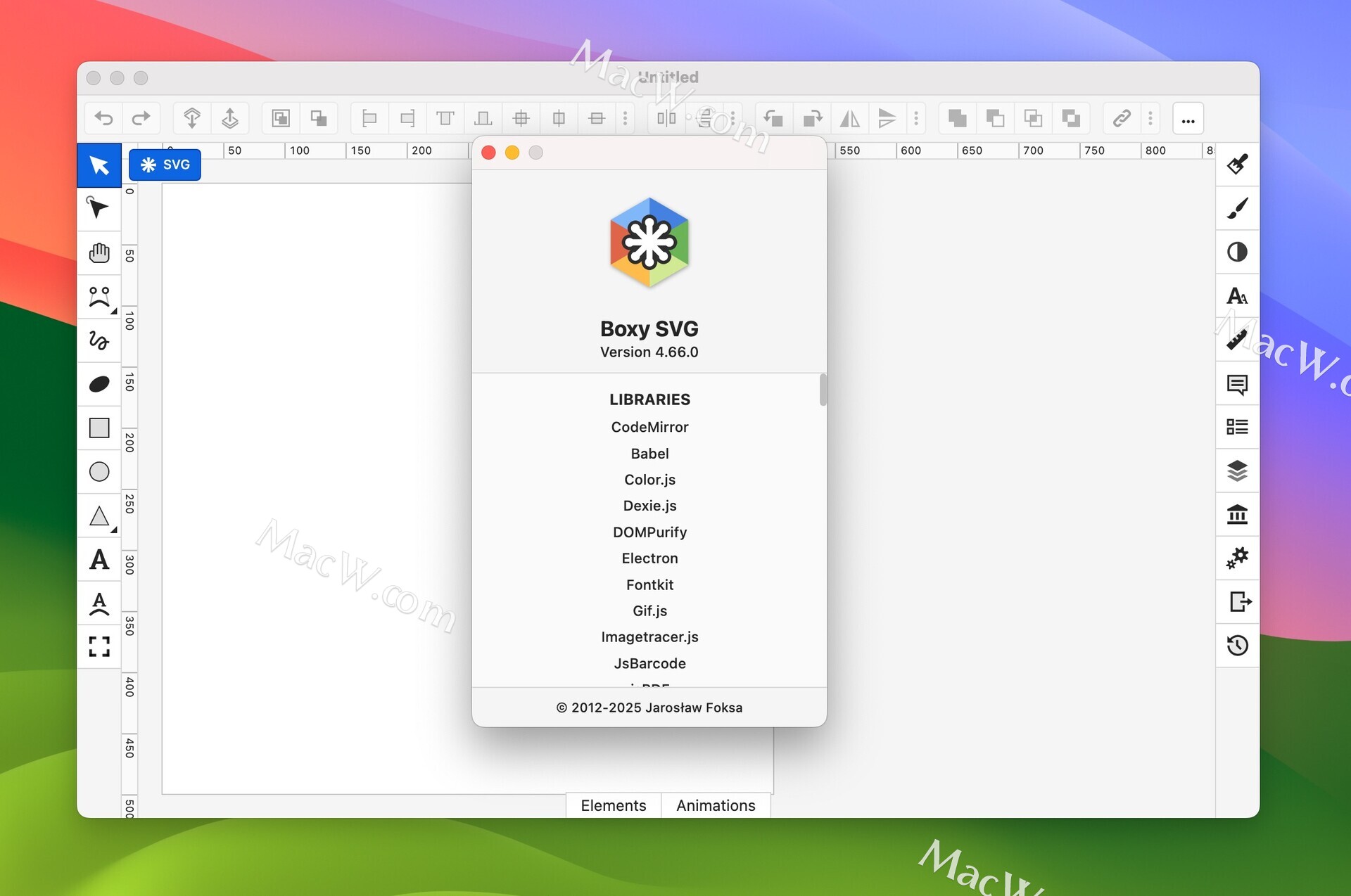Viewport: 1351px width, 896px height.
Task: Select the Ellipse circle tool
Action: [x=99, y=471]
